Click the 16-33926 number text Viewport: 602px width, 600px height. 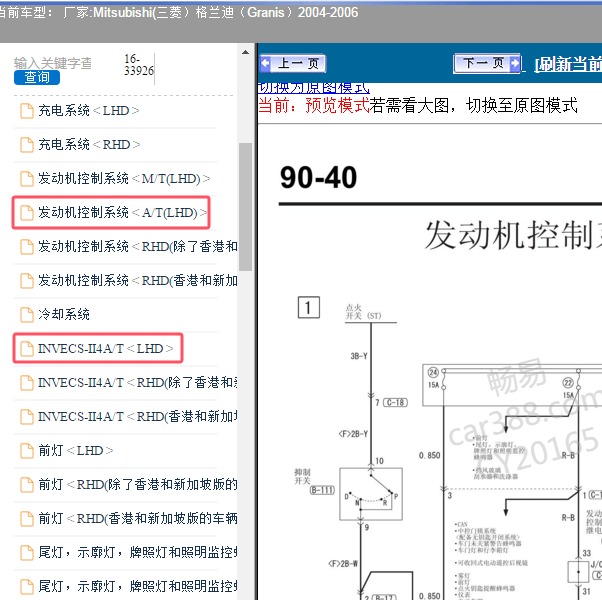(138, 65)
